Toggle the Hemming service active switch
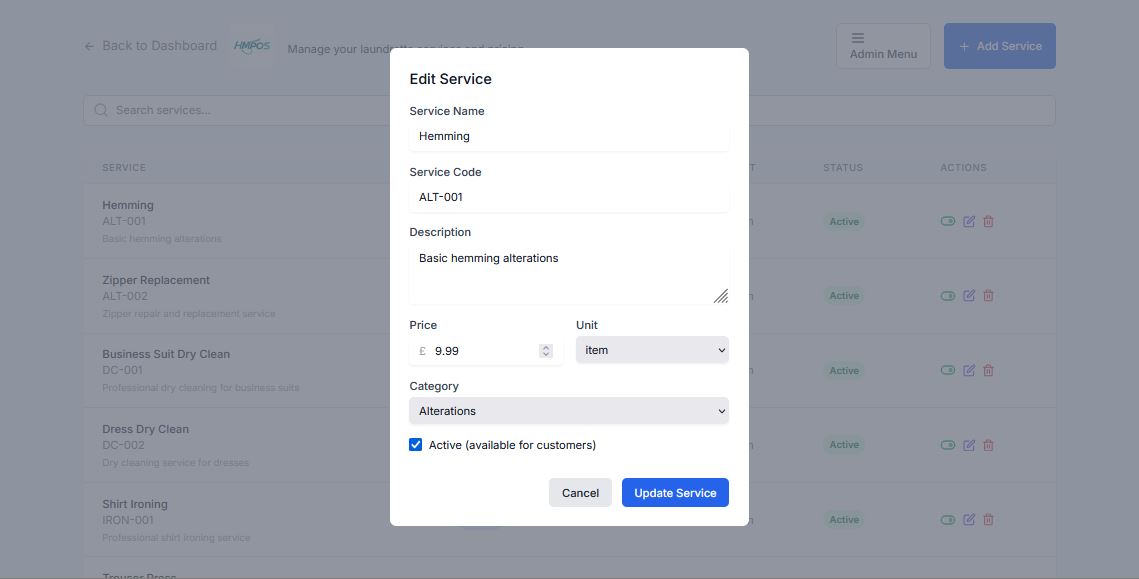This screenshot has height=579, width=1139. coord(947,221)
